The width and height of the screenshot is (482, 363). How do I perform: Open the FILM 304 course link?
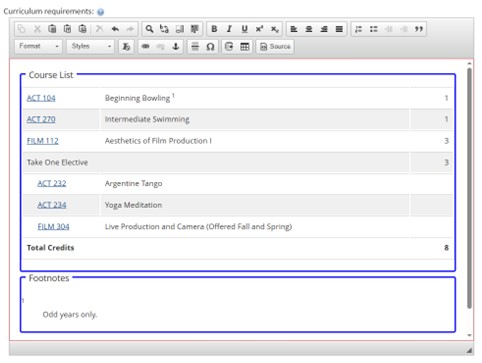point(53,227)
